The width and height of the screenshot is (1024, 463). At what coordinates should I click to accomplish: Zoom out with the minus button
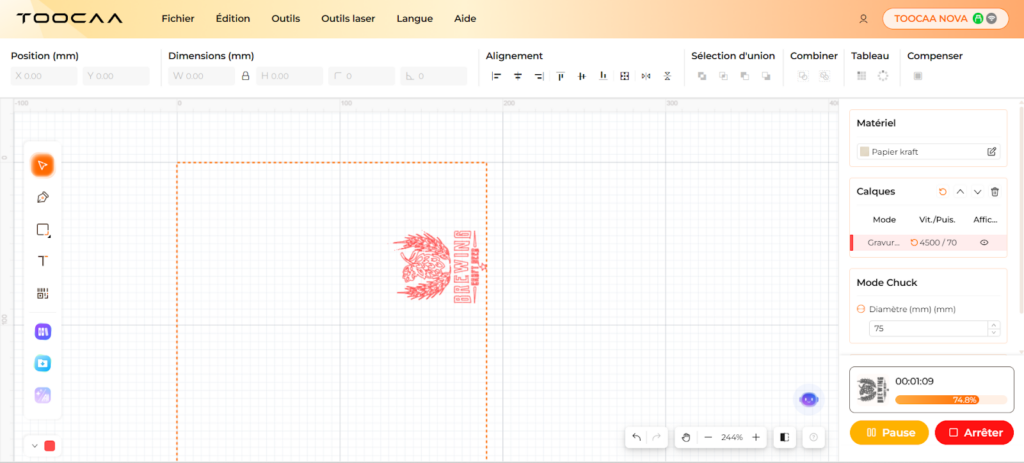(x=708, y=437)
